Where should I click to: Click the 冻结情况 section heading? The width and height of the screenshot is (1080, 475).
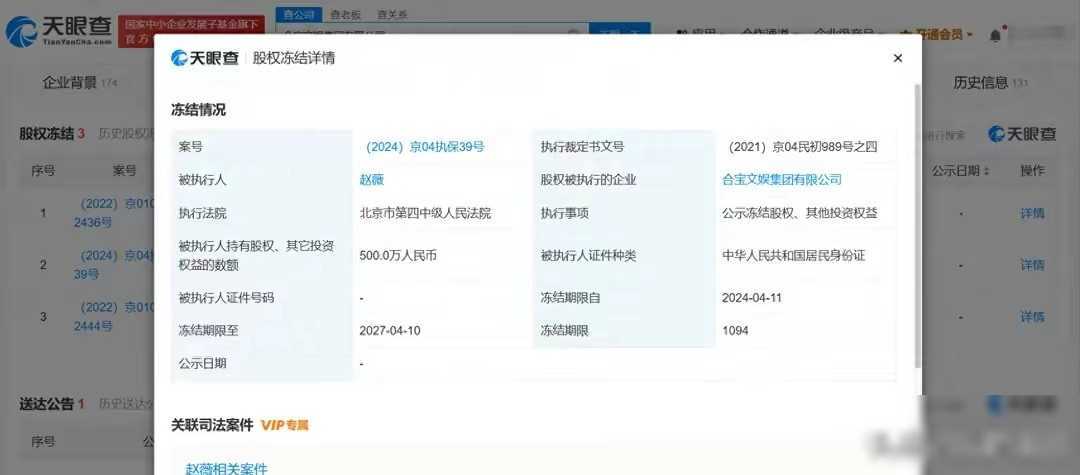click(198, 110)
